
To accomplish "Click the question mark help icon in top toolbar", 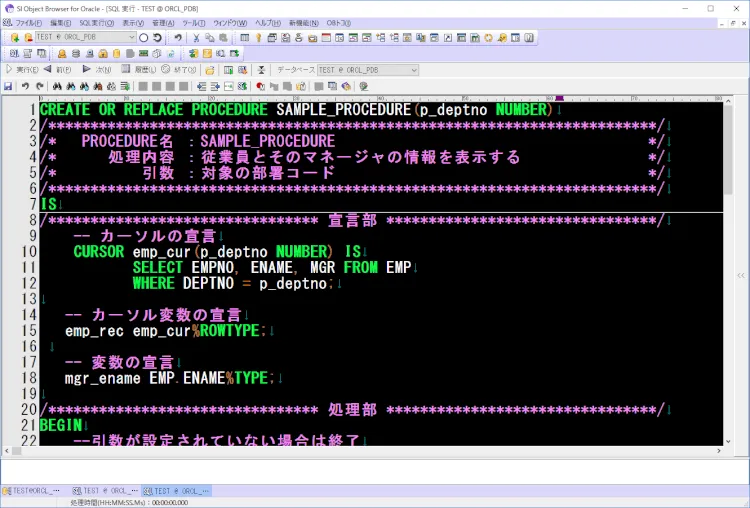I will (x=529, y=38).
